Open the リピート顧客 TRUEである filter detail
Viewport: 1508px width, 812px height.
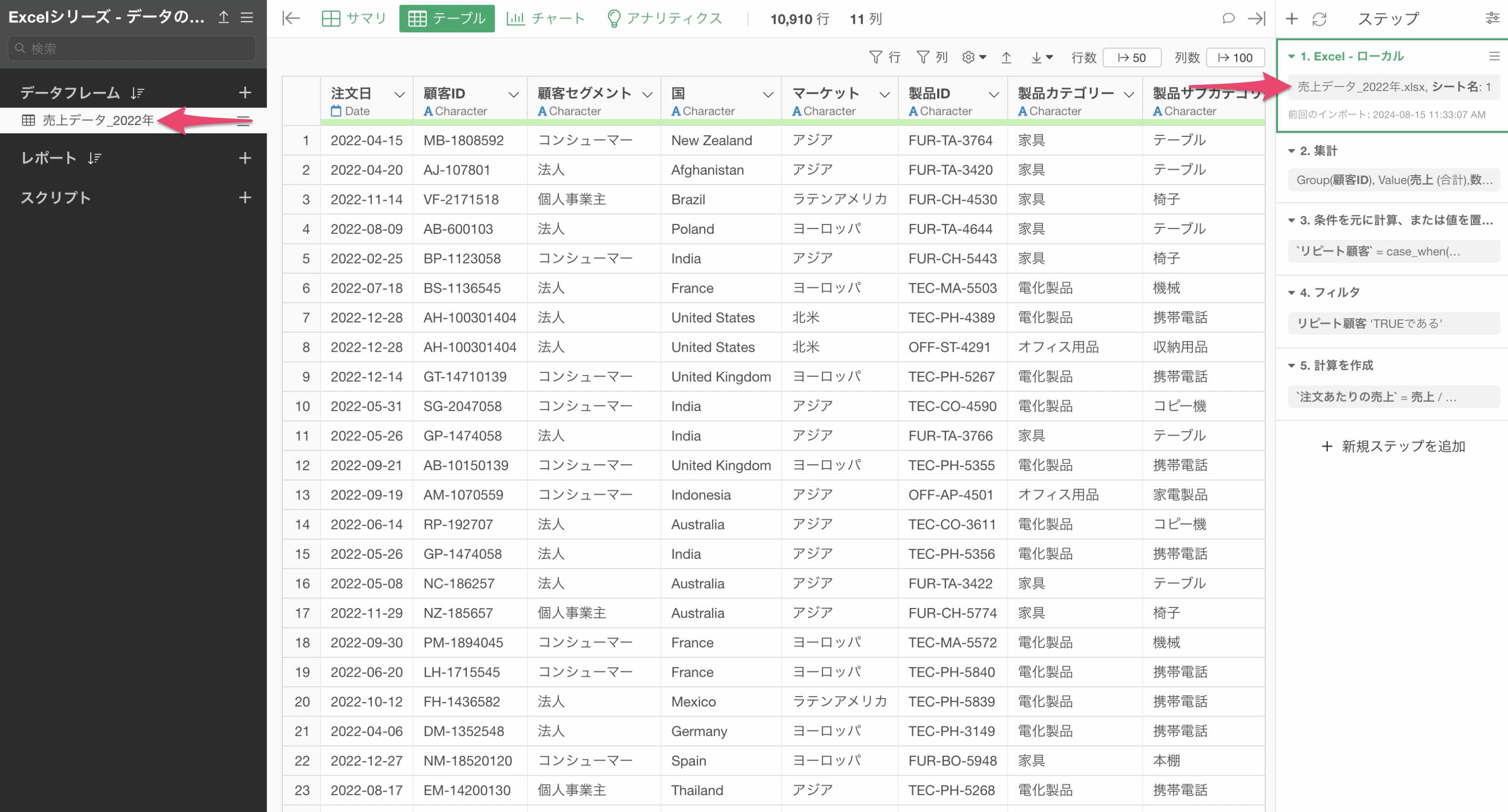pyautogui.click(x=1393, y=323)
